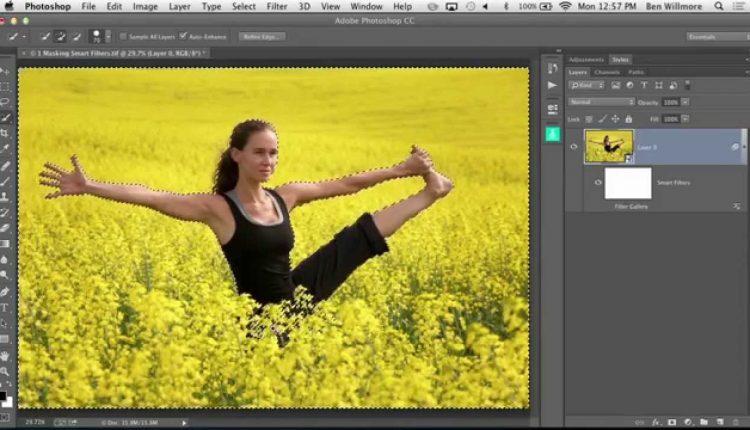The width and height of the screenshot is (750, 430).
Task: Select the Path Selection tool
Action: click(x=5, y=323)
